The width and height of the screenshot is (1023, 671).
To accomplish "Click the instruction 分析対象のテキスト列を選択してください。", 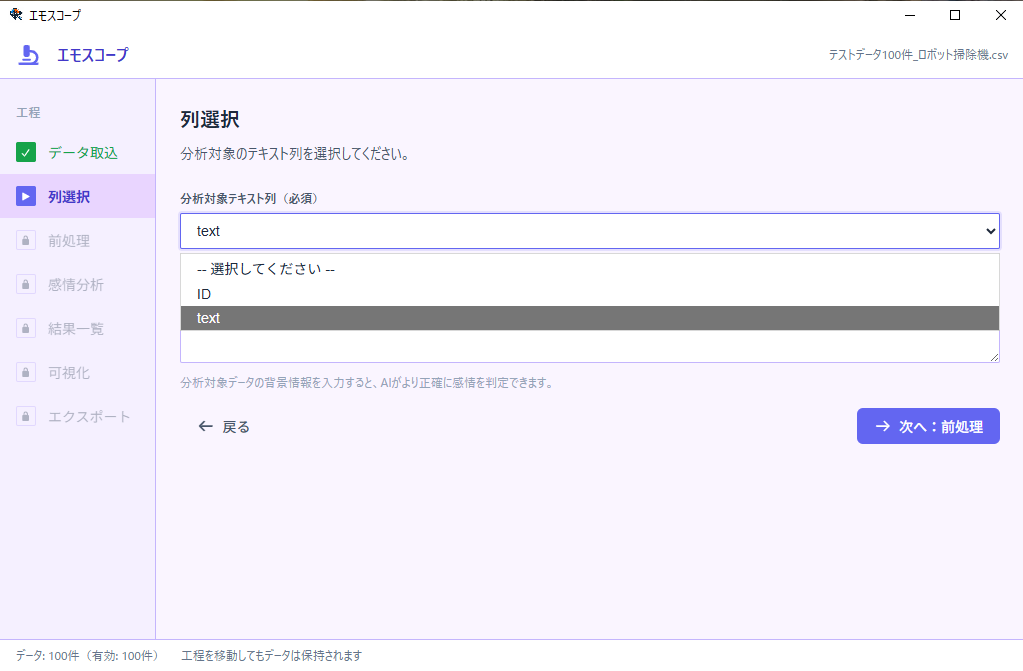I will click(x=296, y=154).
